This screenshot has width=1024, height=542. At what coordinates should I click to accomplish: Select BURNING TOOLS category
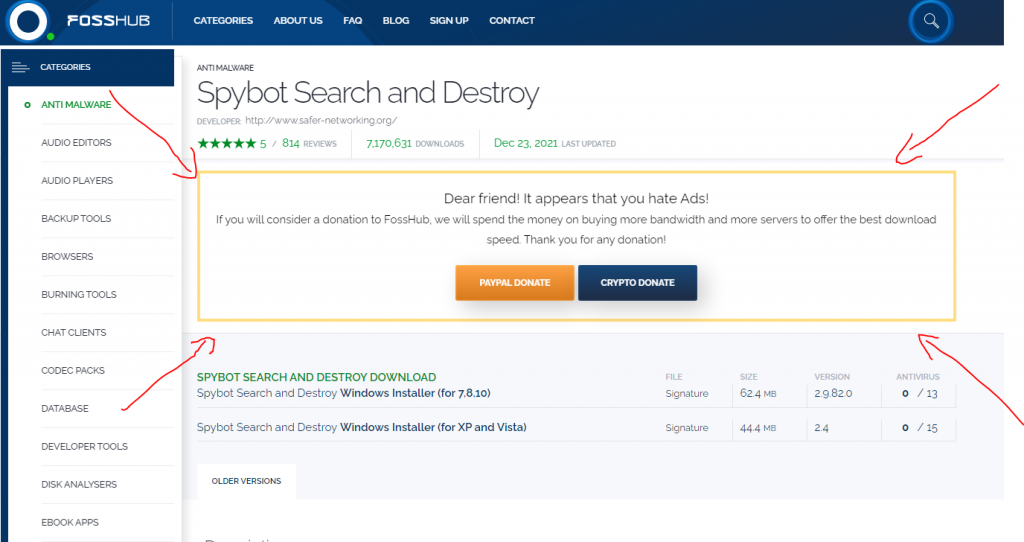coord(78,295)
